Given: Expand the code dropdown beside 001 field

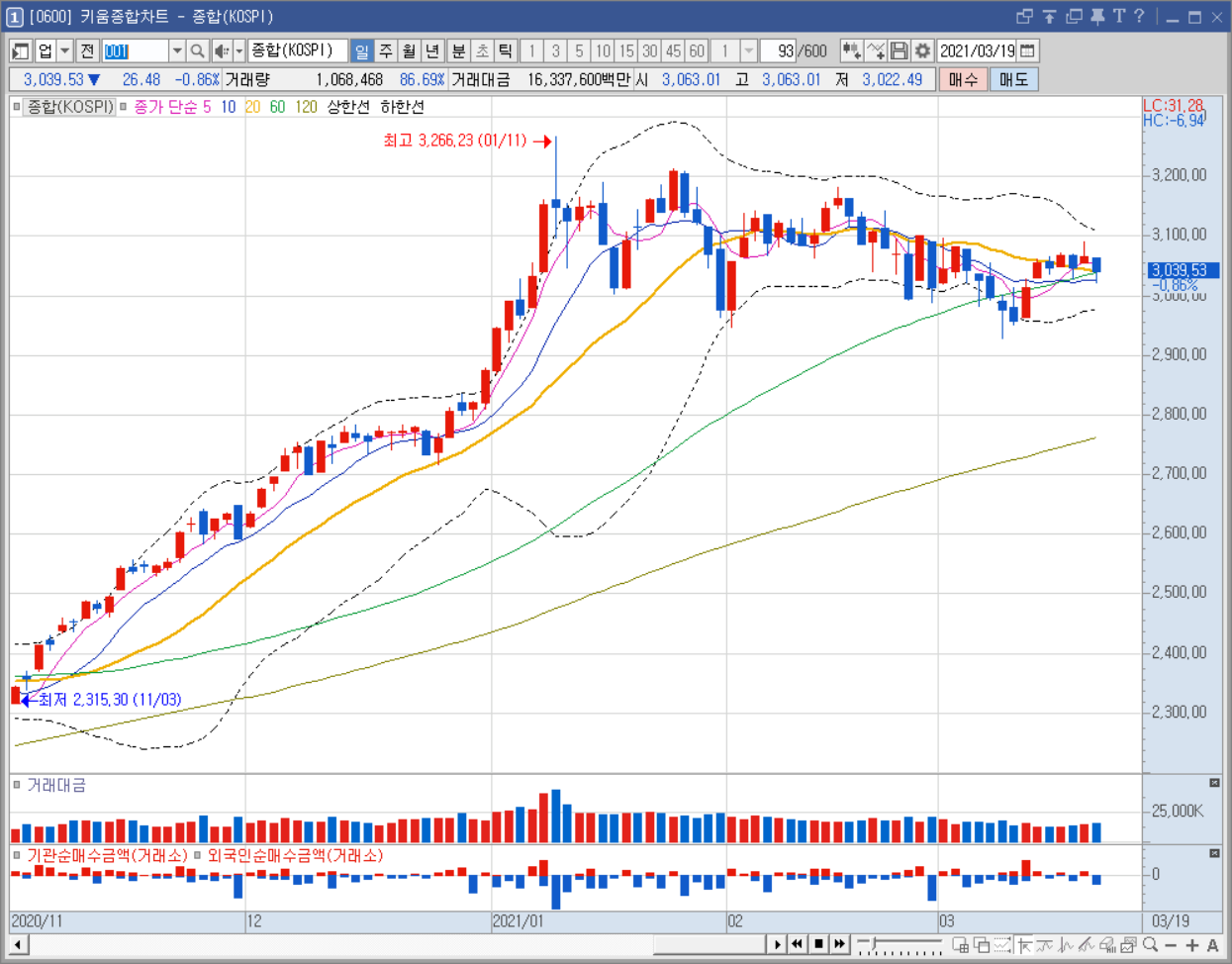Looking at the screenshot, I should tap(176, 50).
